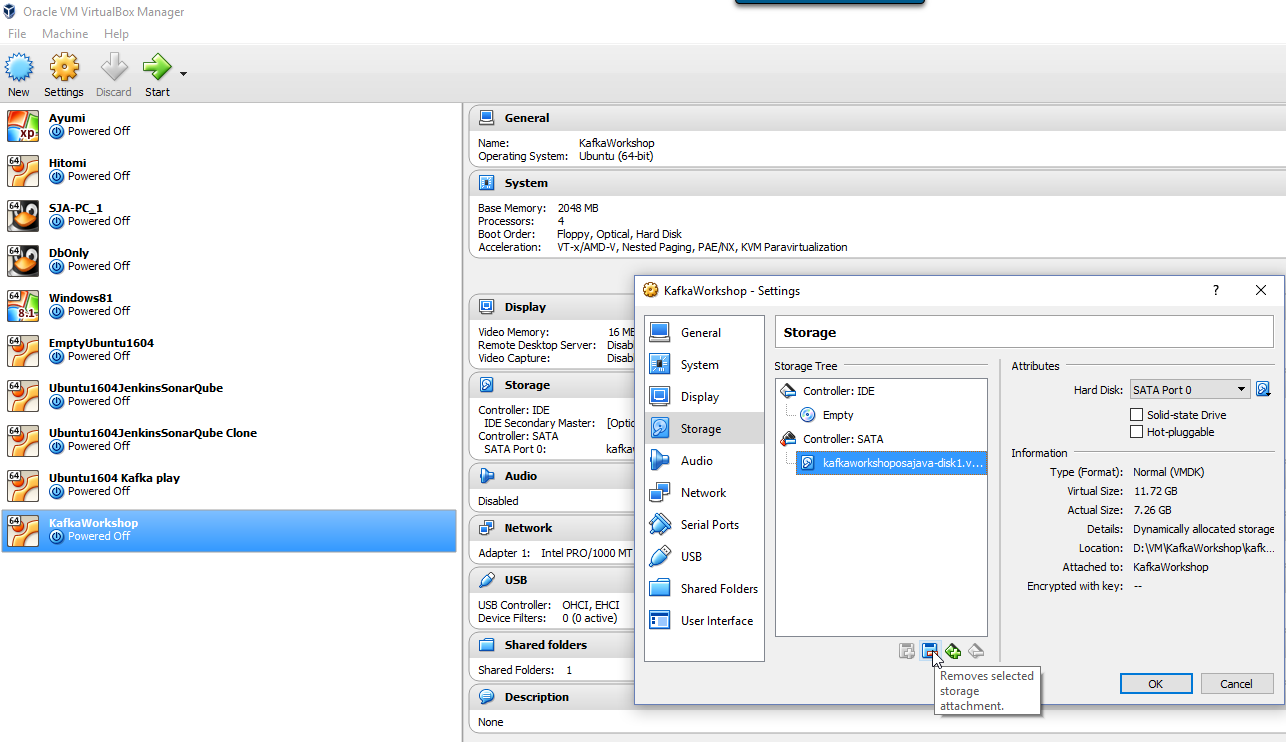Click the remove storage controller icon
The image size is (1286, 742).
[x=976, y=652]
